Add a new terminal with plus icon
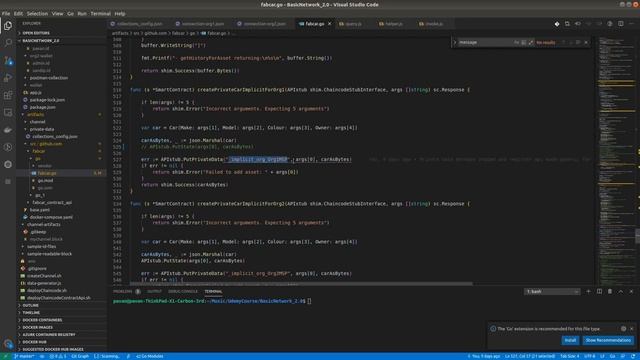Viewport: 640px width, 360px height. click(588, 291)
